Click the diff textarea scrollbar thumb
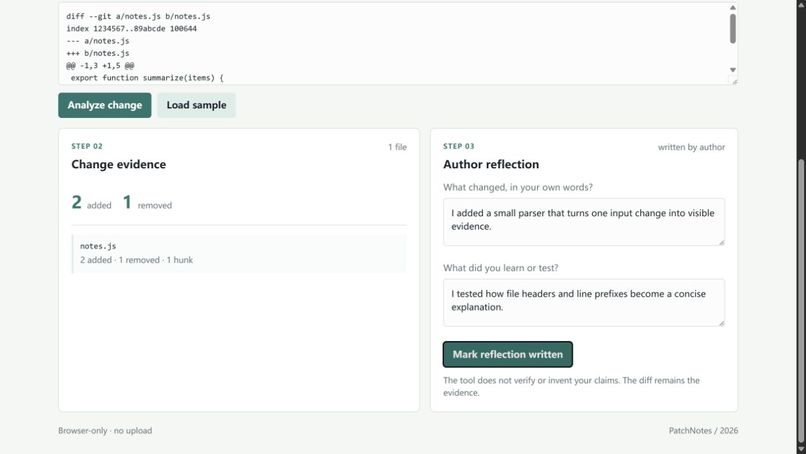 click(732, 28)
